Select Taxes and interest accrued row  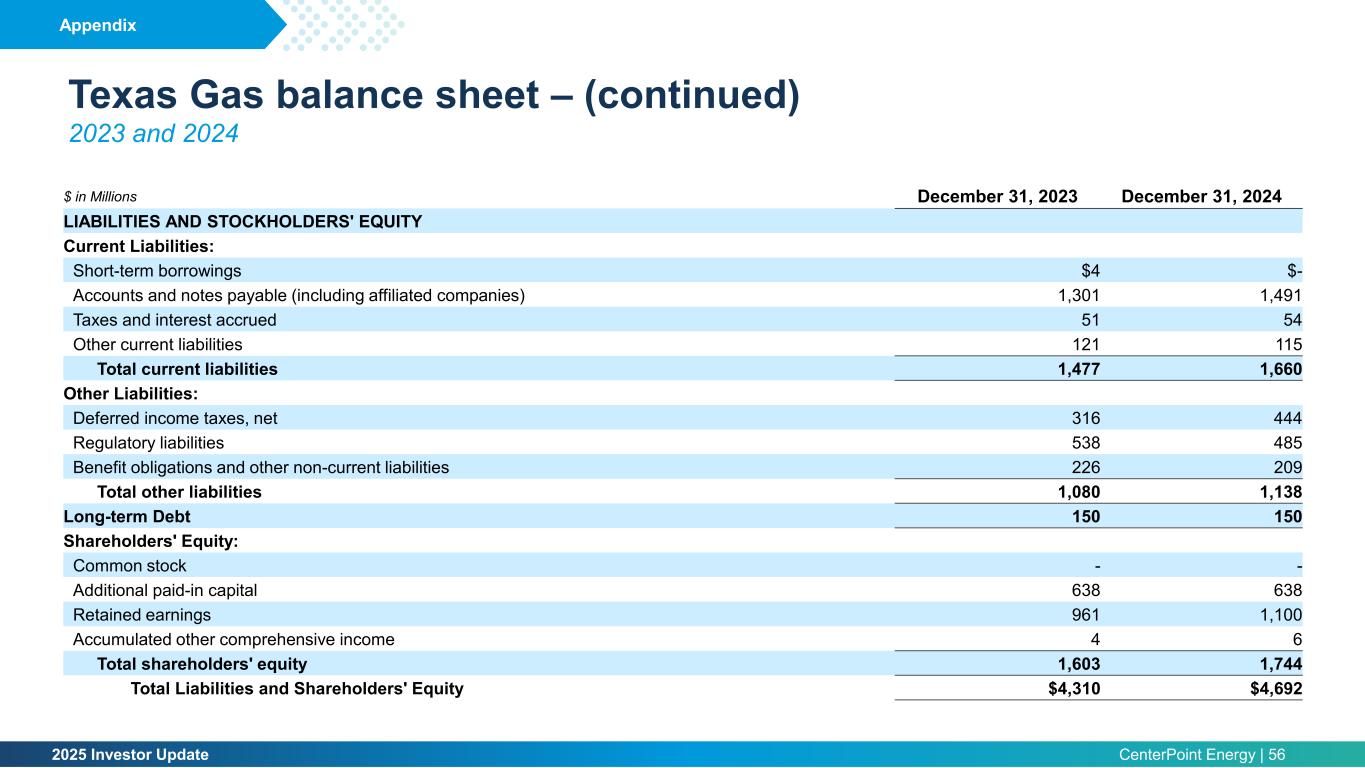pos(683,320)
